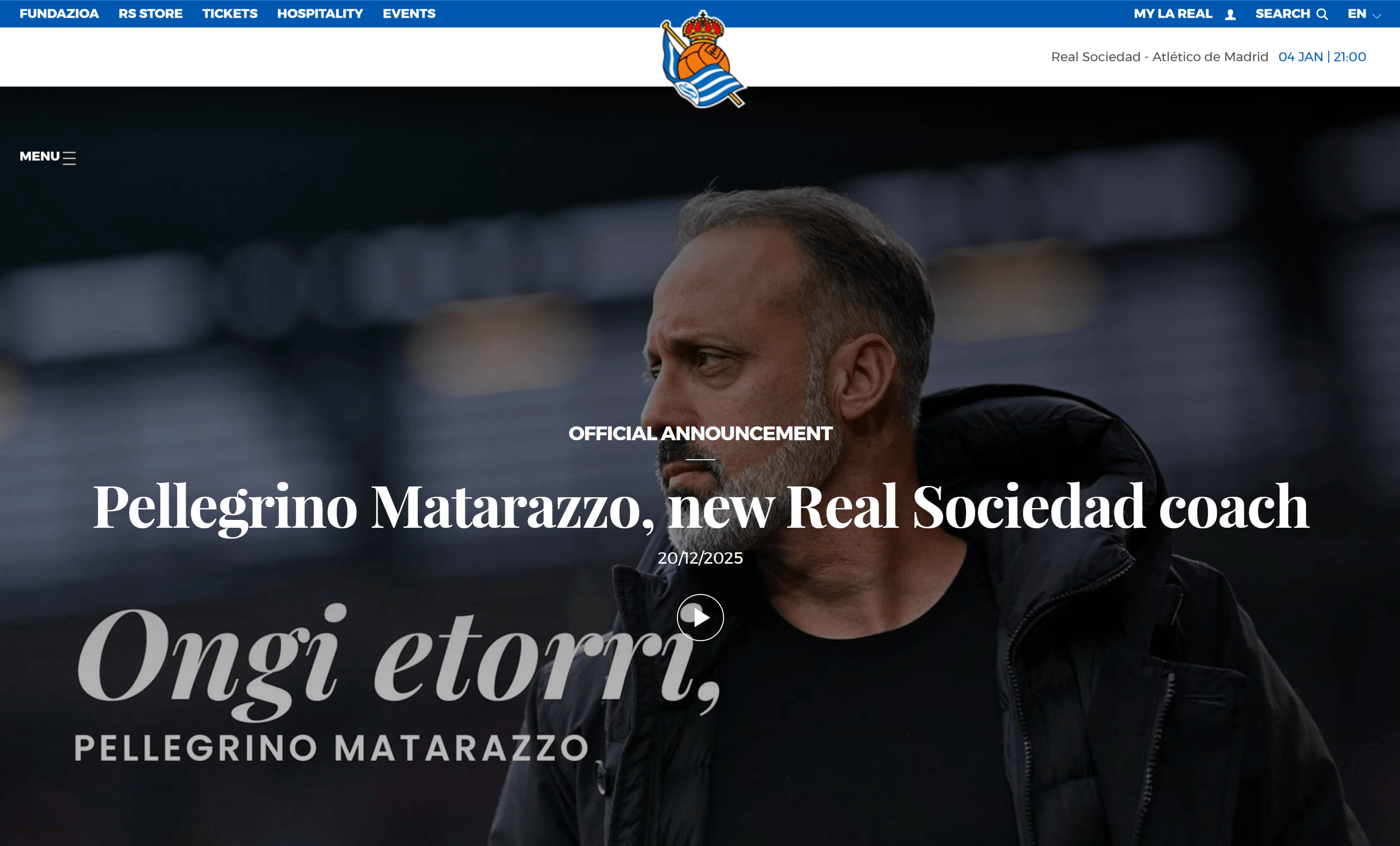Screen dimensions: 1400x846
Task: Go to Tickets page
Action: 230,14
